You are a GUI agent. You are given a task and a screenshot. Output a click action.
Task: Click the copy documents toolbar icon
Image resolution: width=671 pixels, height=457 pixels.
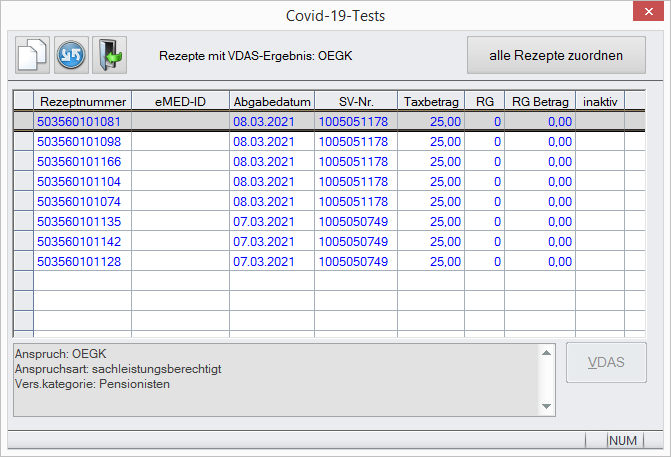click(32, 55)
